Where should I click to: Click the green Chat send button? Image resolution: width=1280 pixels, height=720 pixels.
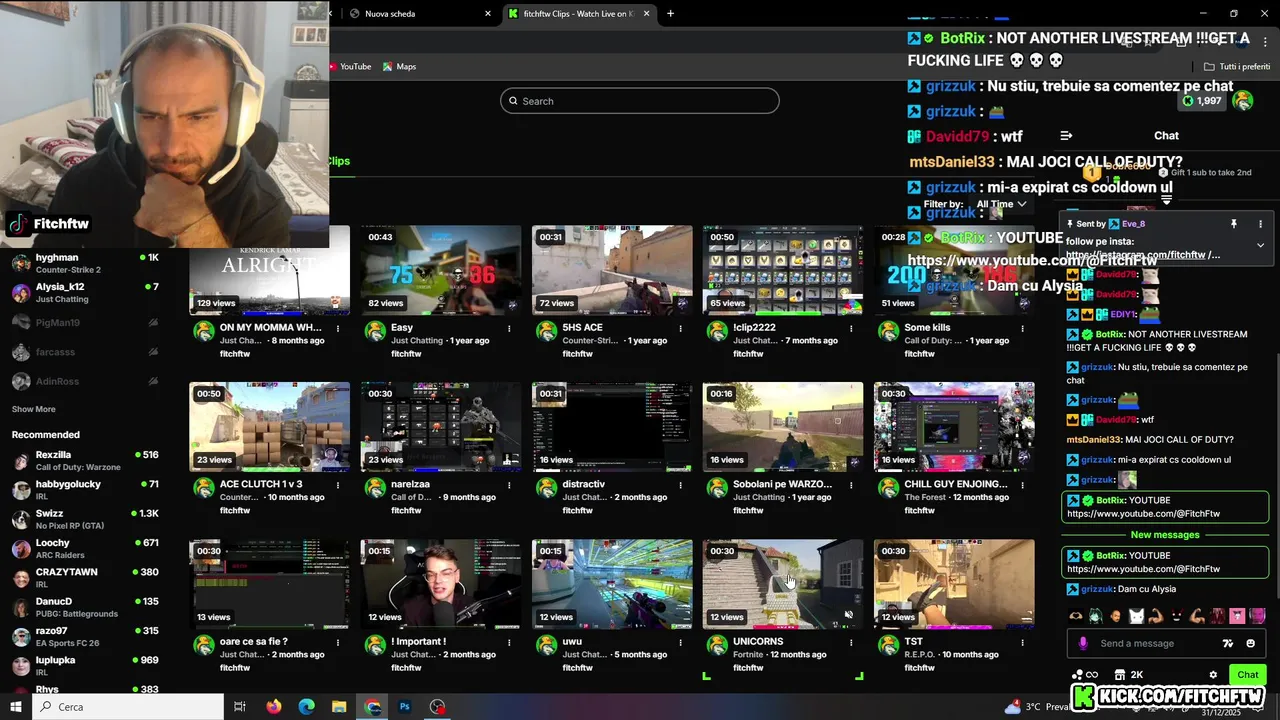tap(1247, 675)
